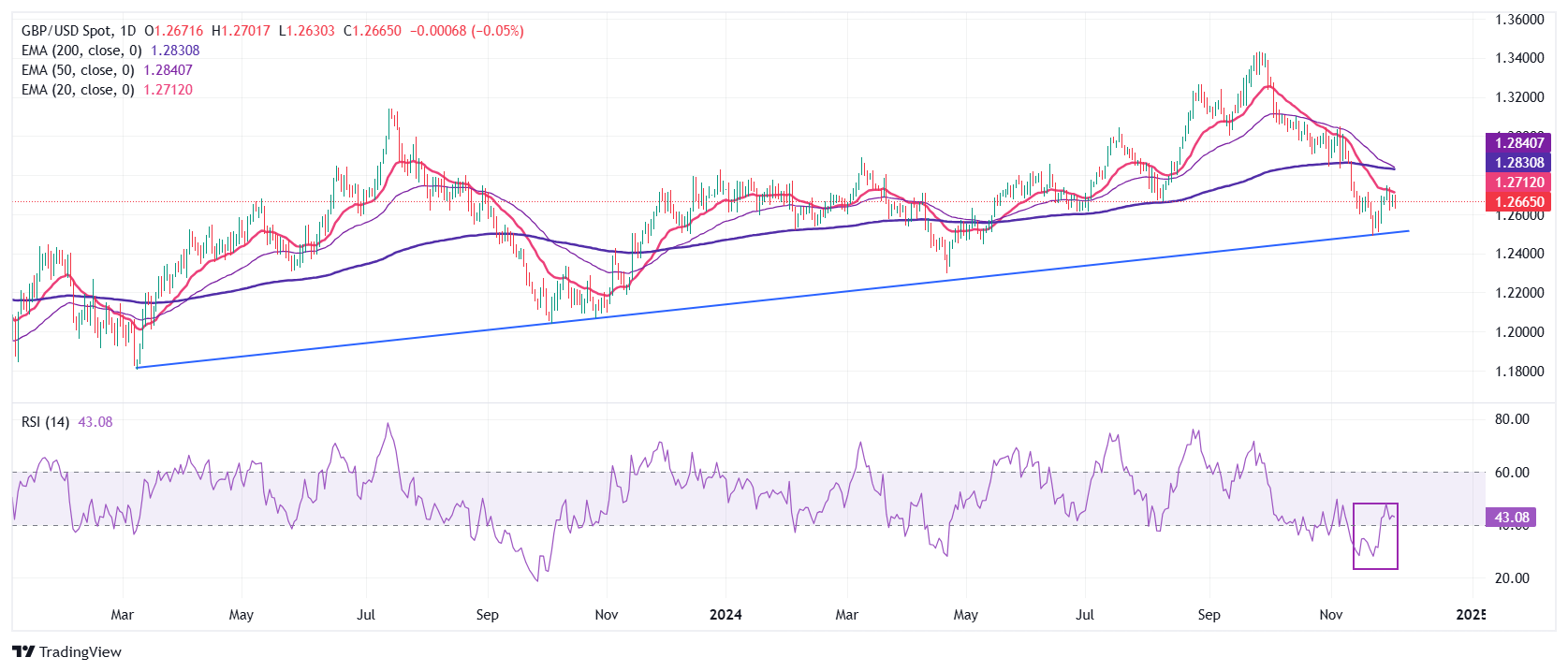Click the 60.00 RSI axis level

(1512, 473)
